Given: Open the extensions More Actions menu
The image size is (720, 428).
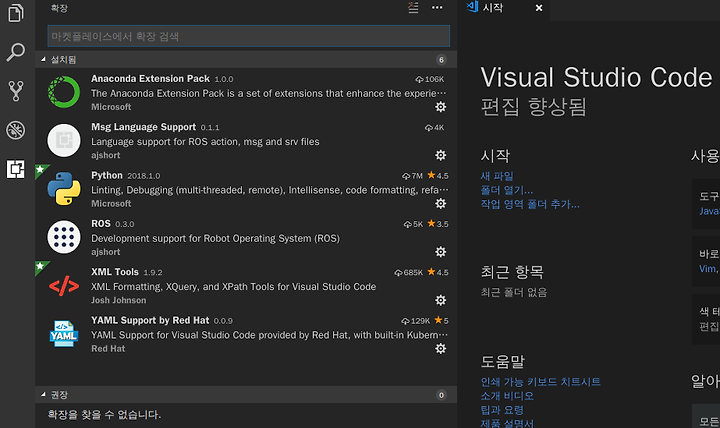Looking at the screenshot, I should (x=437, y=8).
